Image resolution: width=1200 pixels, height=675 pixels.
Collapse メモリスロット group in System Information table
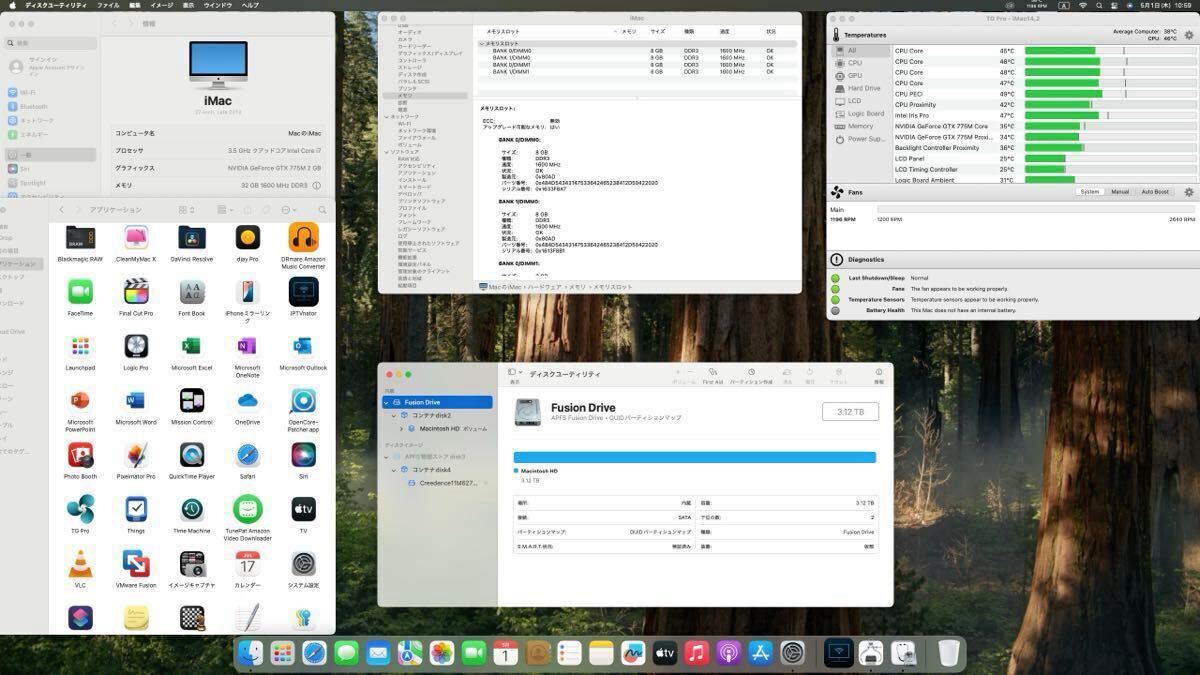click(x=482, y=44)
